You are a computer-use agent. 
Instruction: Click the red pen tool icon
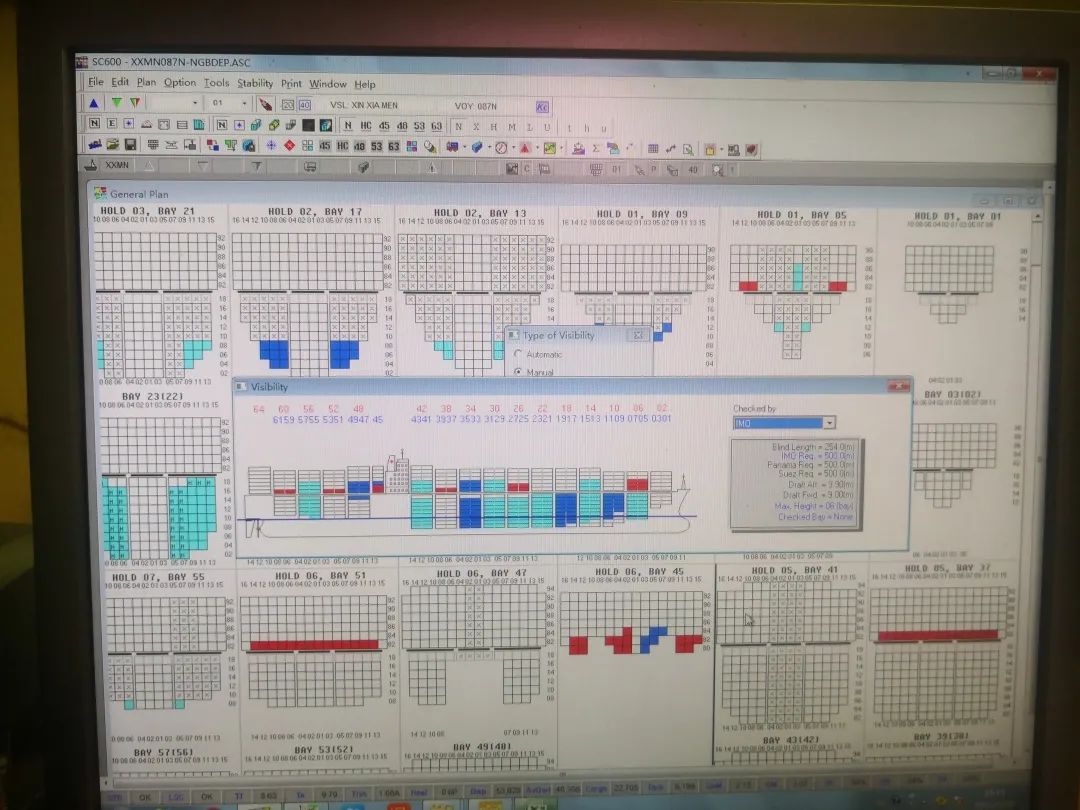266,104
